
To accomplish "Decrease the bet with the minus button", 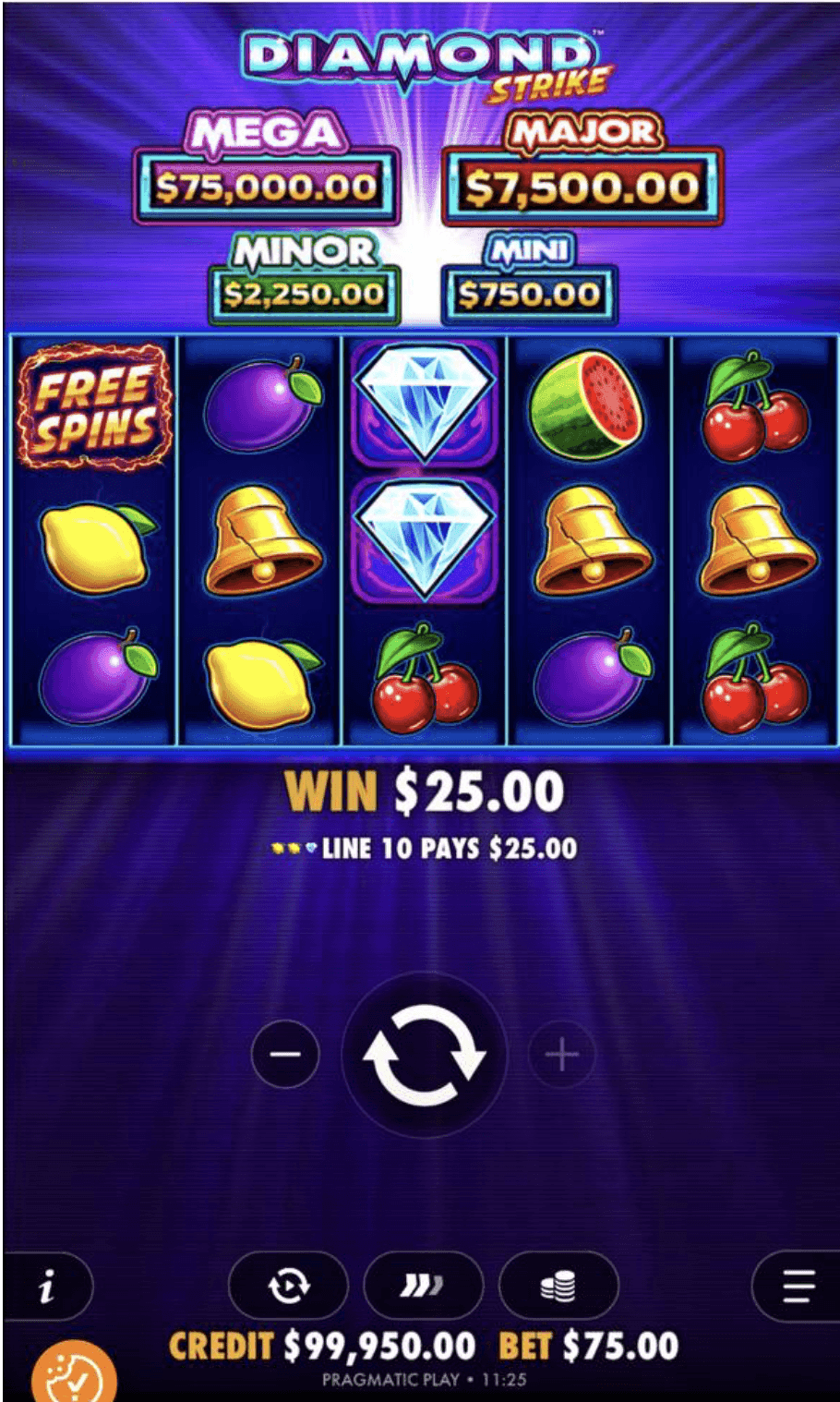I will pyautogui.click(x=285, y=1054).
